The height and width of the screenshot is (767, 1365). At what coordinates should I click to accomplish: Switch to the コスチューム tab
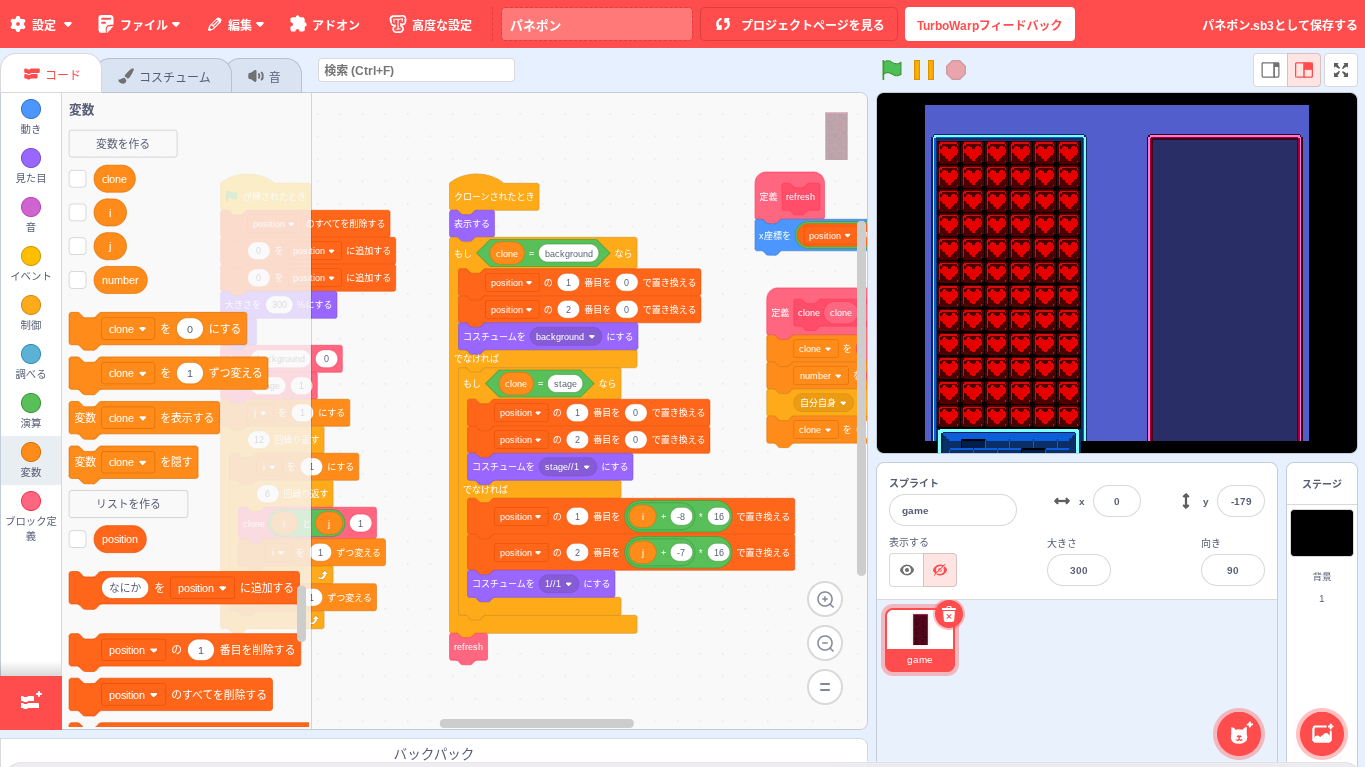[x=164, y=76]
